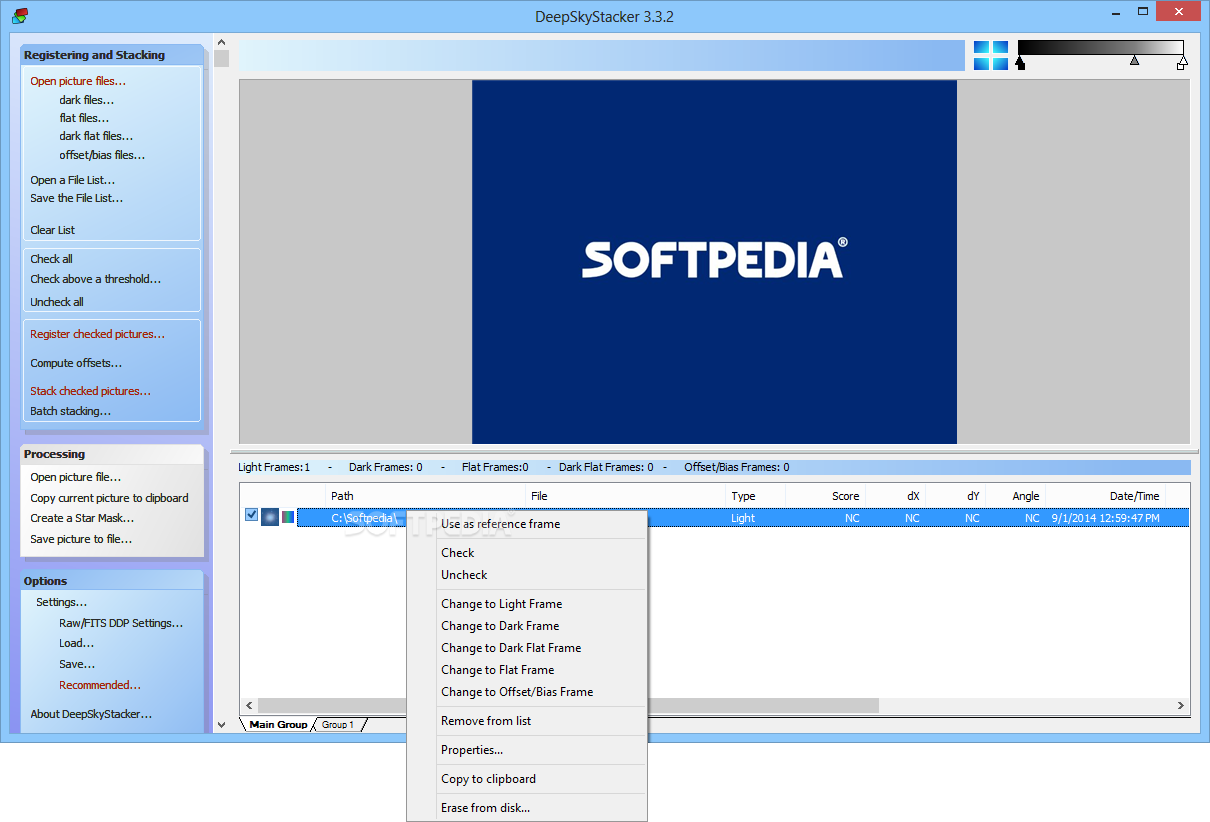The image size is (1210, 822).
Task: Click the color bars icon in file row
Action: (x=288, y=517)
